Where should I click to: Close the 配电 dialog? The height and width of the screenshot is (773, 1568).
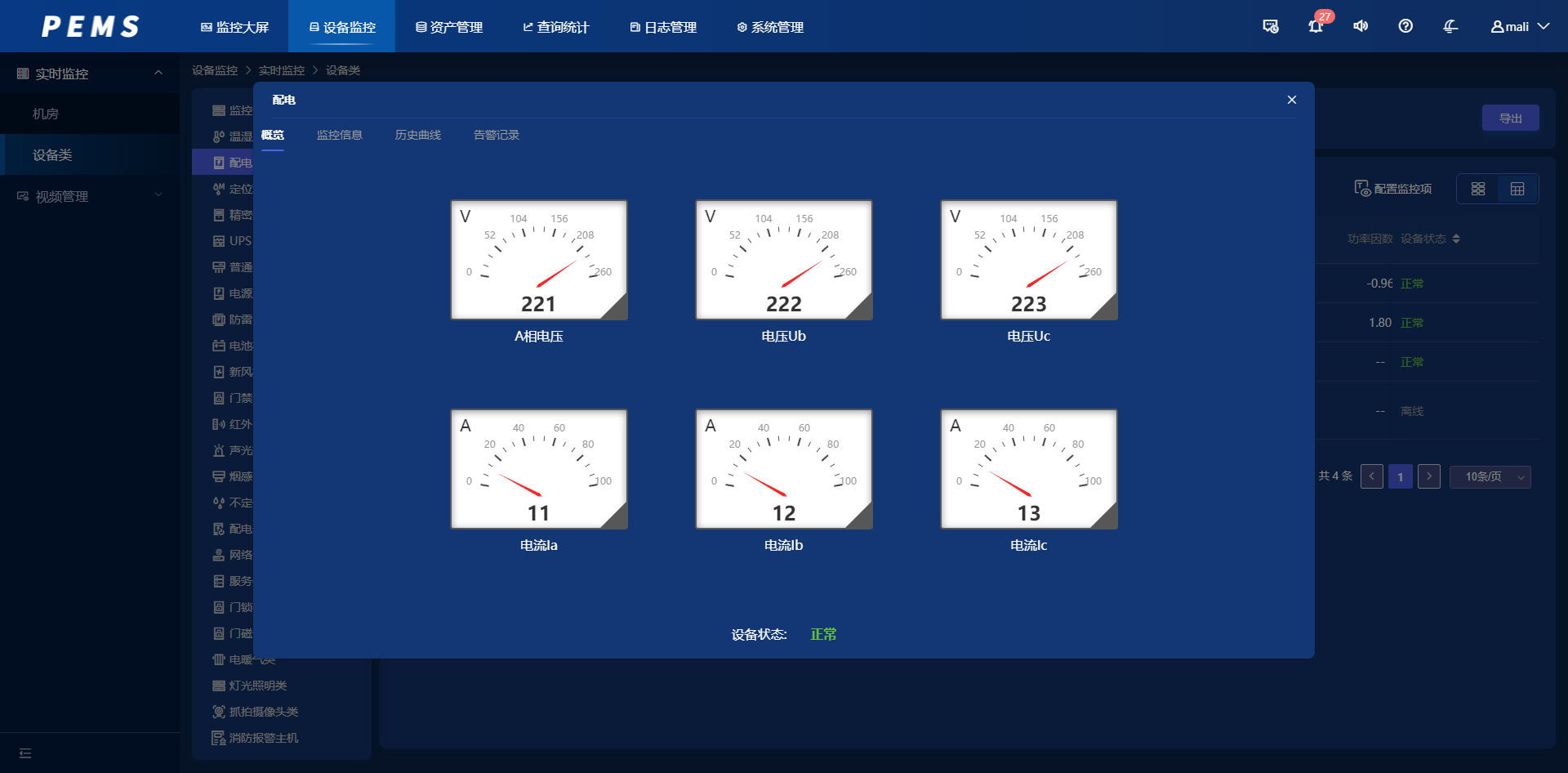click(1292, 100)
